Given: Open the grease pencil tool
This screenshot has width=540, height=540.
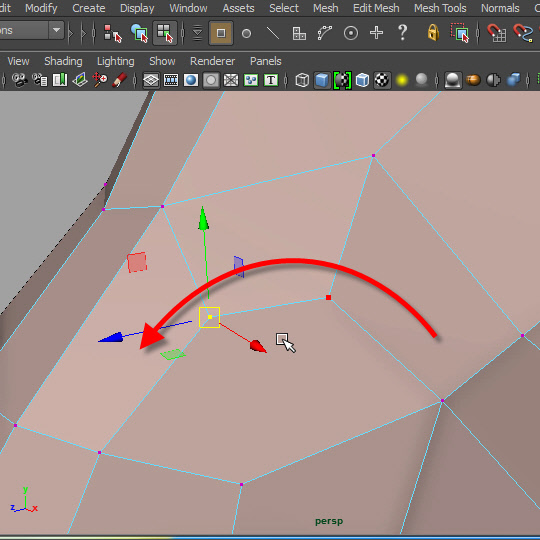Looking at the screenshot, I should pos(120,80).
